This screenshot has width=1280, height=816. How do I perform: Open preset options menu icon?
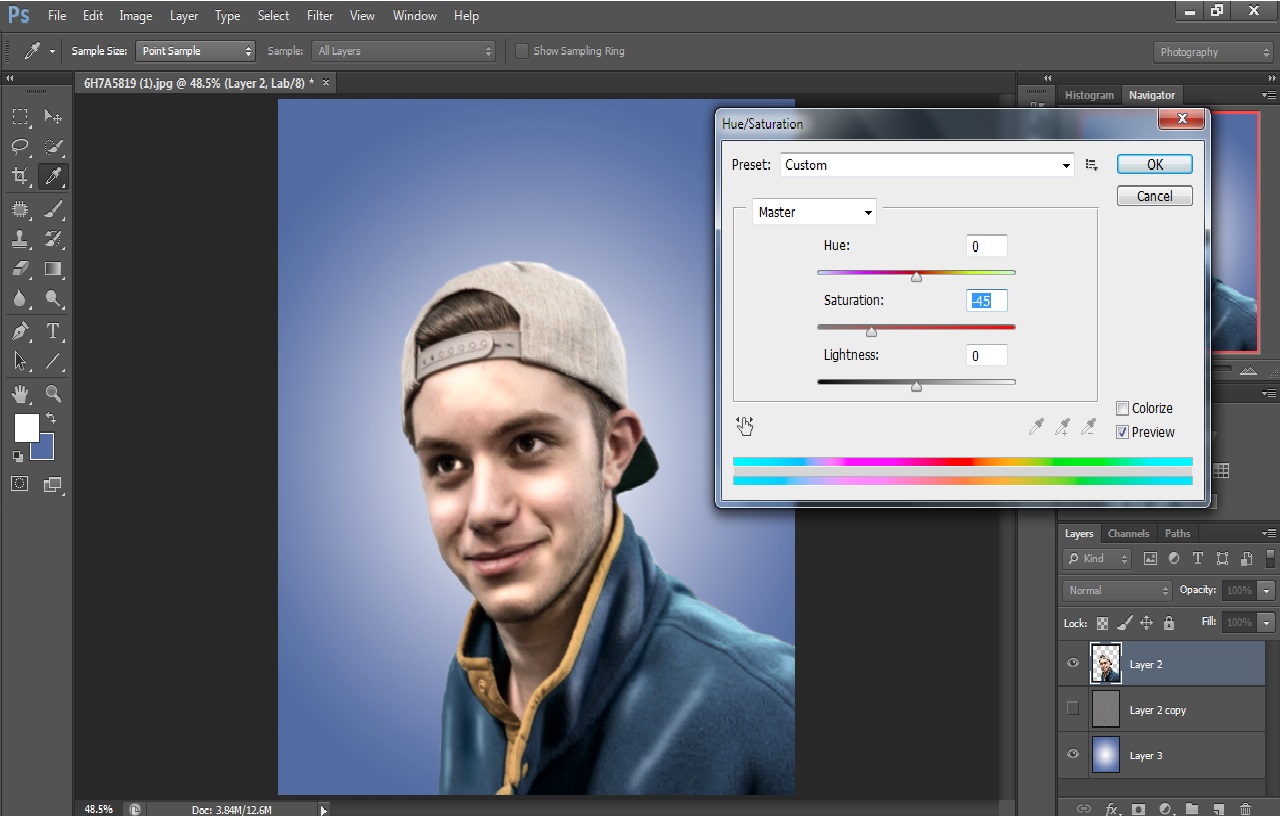[x=1092, y=165]
